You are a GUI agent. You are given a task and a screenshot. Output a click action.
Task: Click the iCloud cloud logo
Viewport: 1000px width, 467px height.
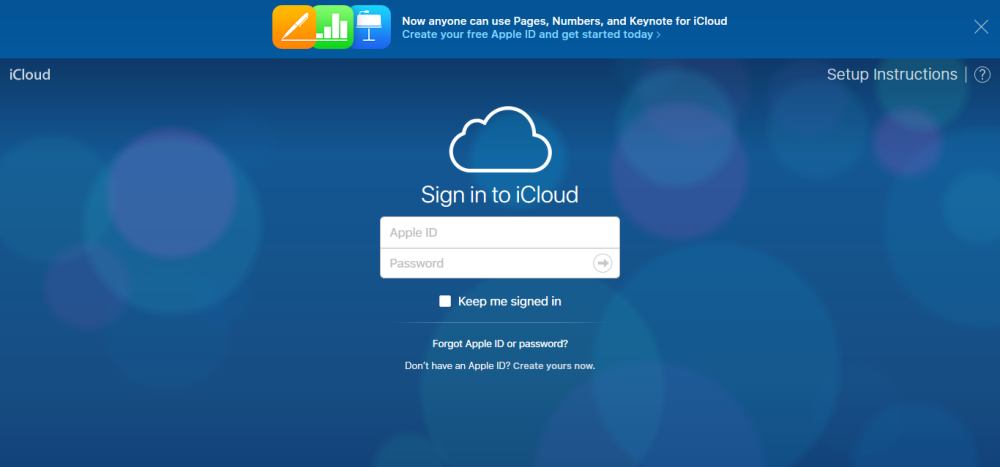pos(501,140)
